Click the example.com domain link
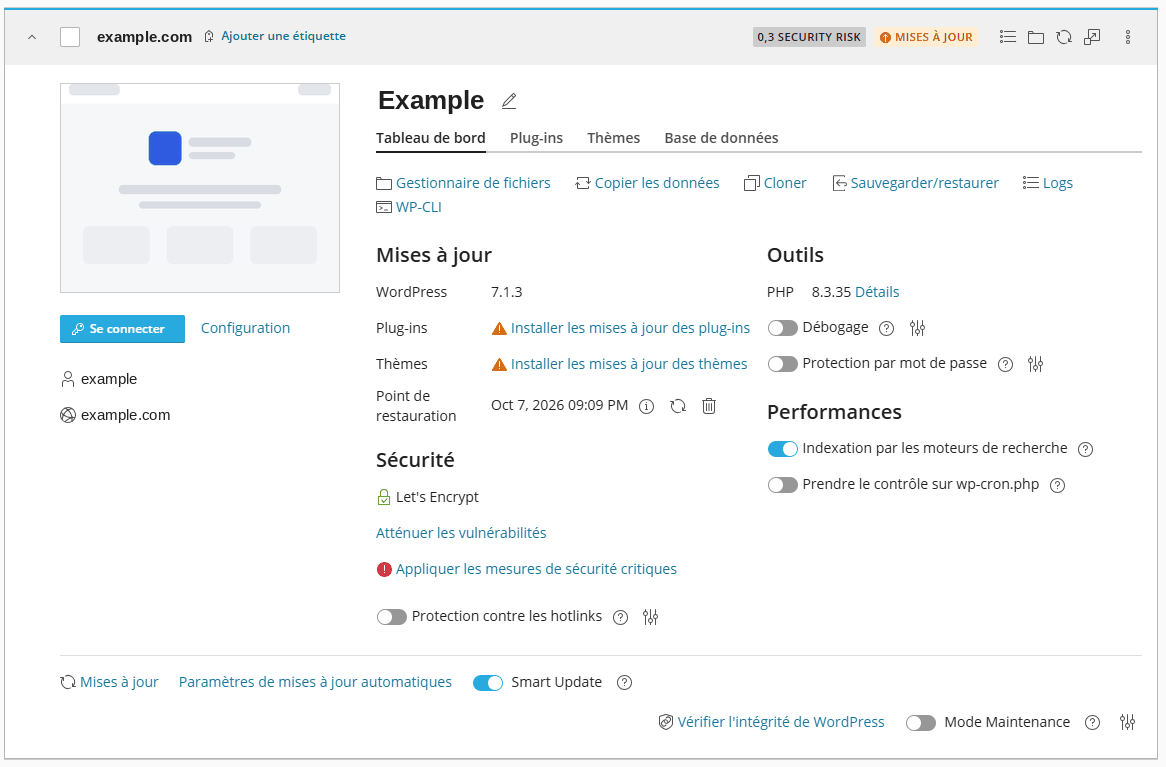 pos(126,415)
